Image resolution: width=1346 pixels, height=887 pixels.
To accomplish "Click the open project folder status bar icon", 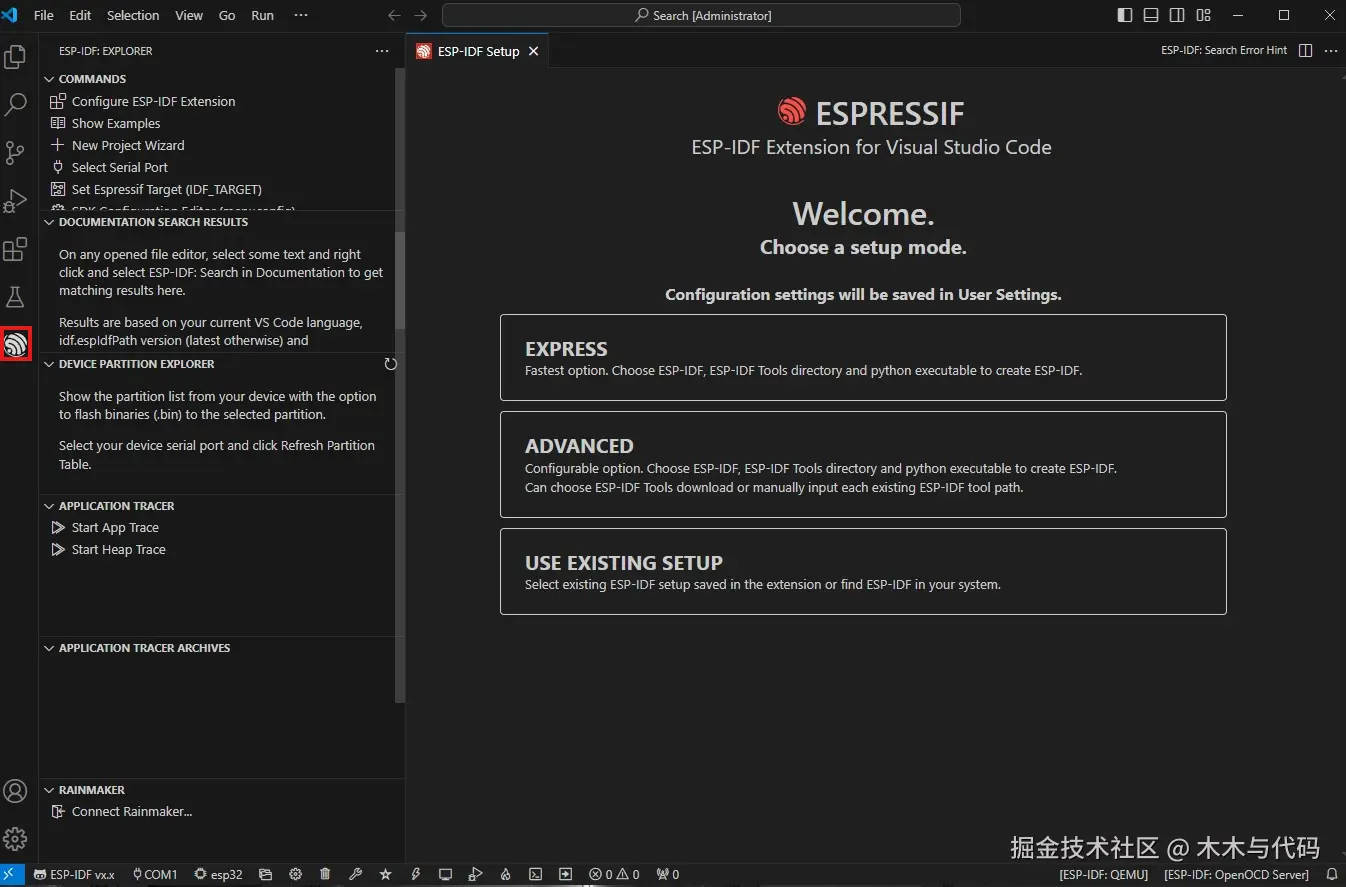I will (265, 875).
